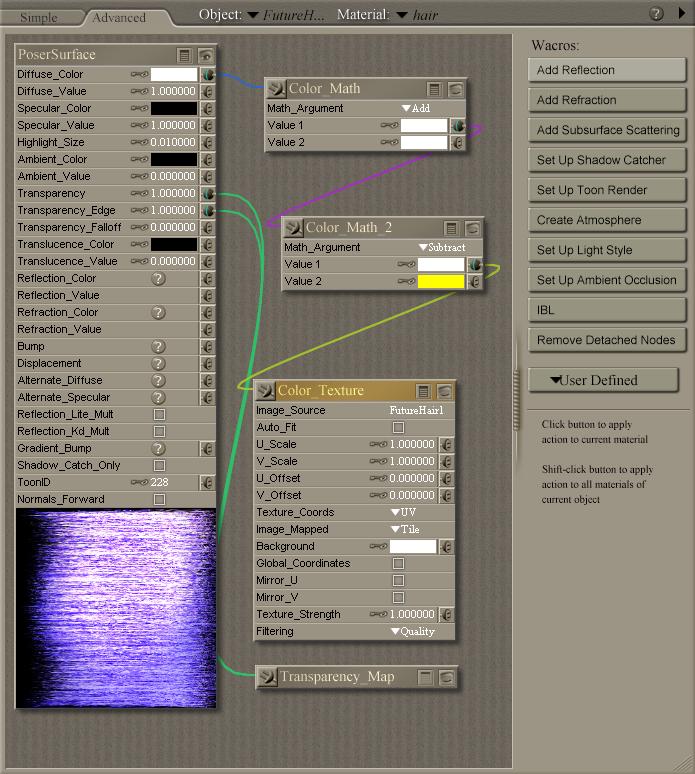Enable Mirror_V checkbox
Viewport: 695px width, 774px height.
398,598
